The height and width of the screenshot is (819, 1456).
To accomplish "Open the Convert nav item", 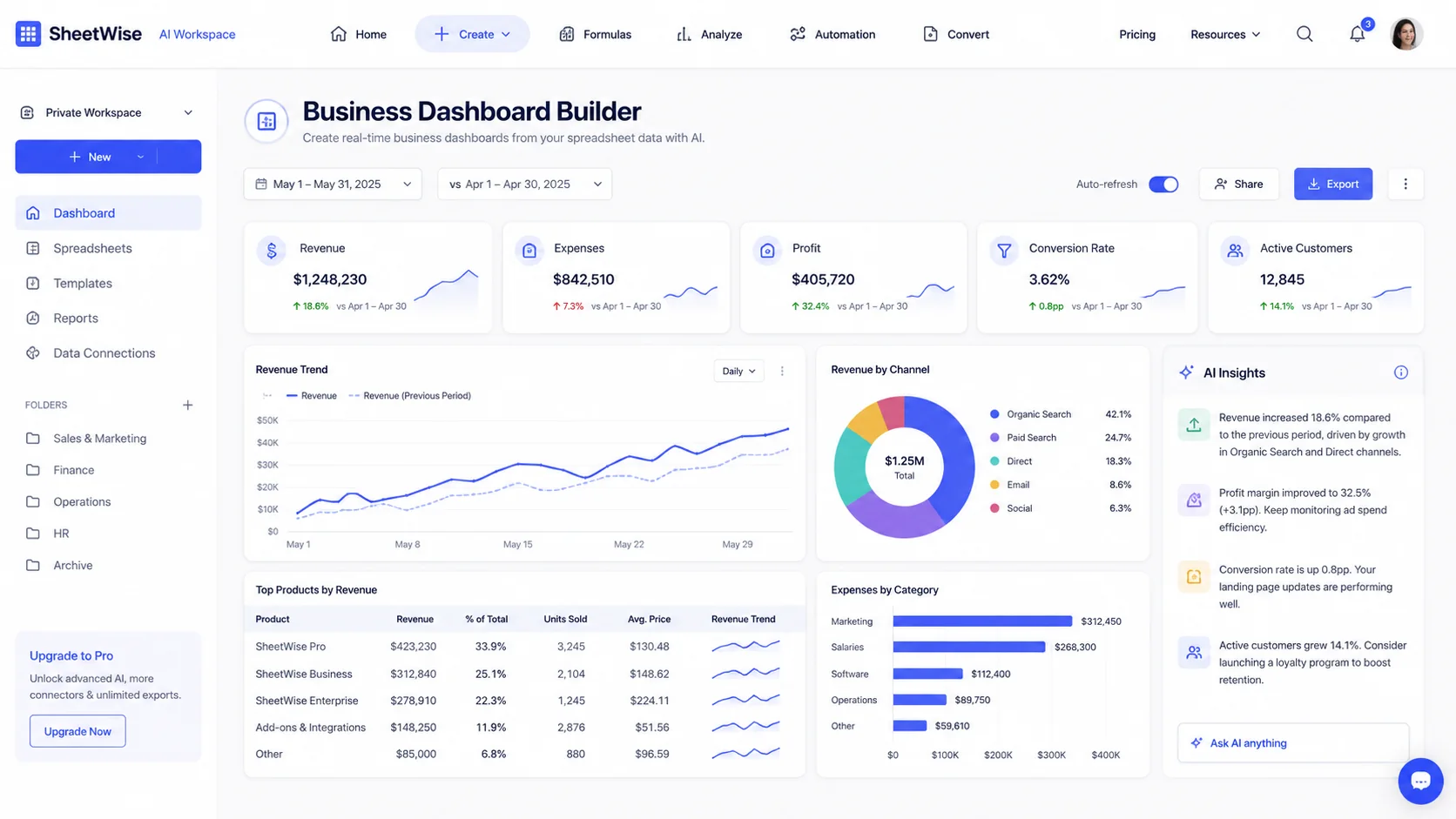I will 956,34.
